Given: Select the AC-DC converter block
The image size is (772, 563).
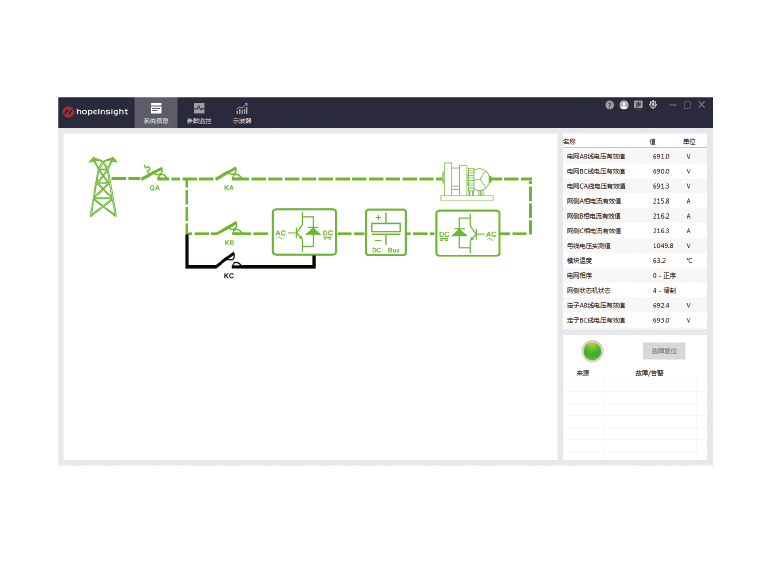Looking at the screenshot, I should click(x=304, y=232).
